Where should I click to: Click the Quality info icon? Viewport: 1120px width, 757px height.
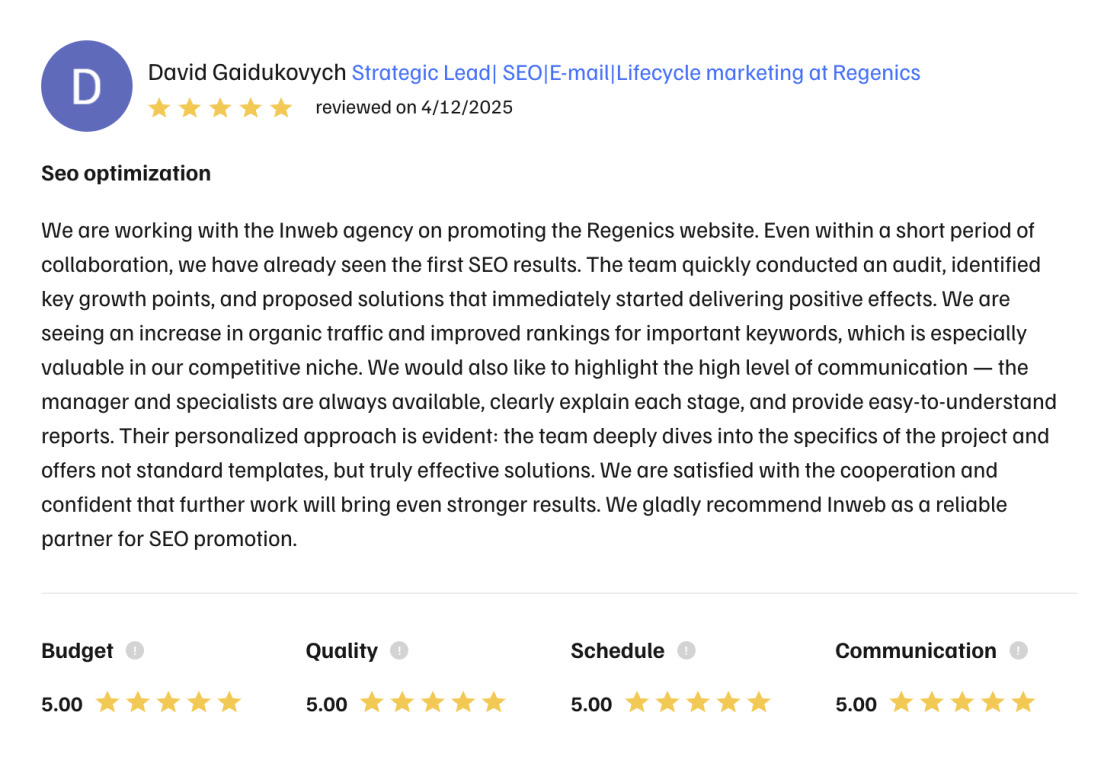(x=399, y=651)
